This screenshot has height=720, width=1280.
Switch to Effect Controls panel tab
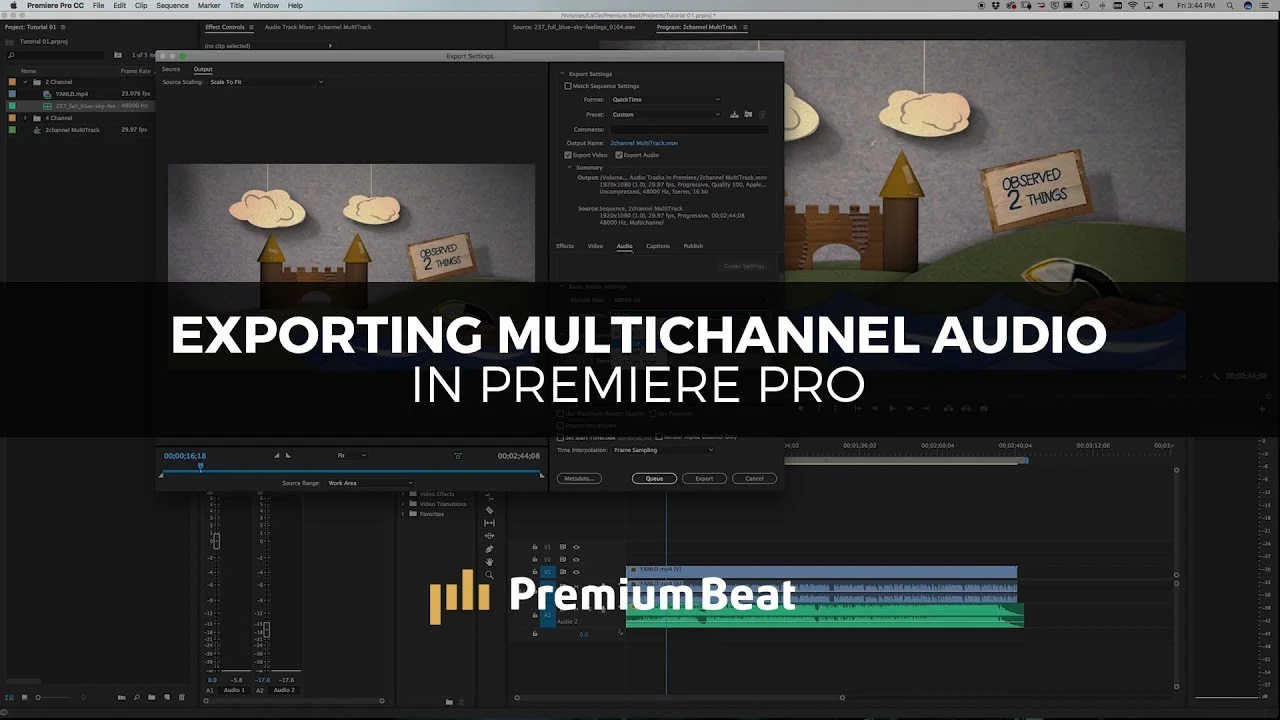pos(224,27)
